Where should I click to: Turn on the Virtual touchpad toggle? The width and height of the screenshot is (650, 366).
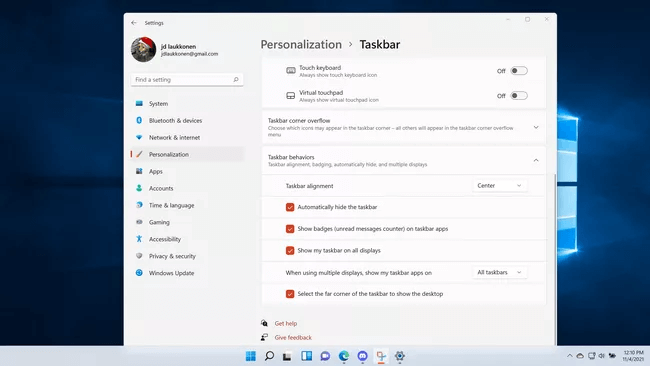point(519,96)
